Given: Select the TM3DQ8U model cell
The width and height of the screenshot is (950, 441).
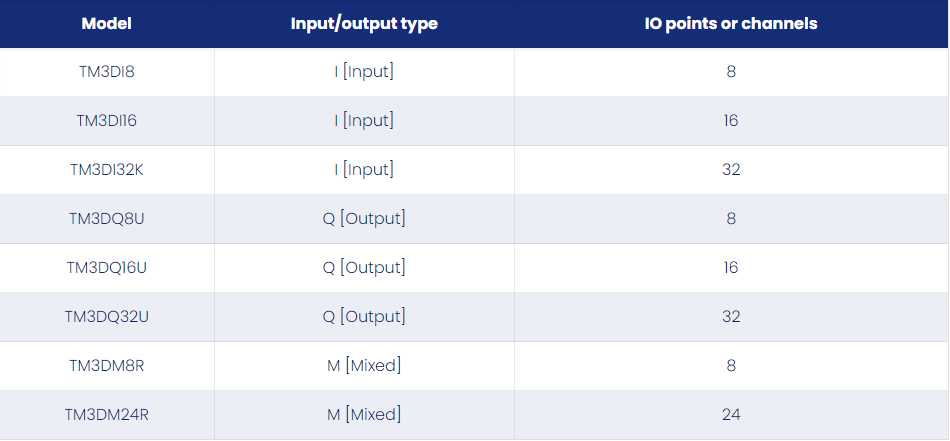Looking at the screenshot, I should click(107, 219).
